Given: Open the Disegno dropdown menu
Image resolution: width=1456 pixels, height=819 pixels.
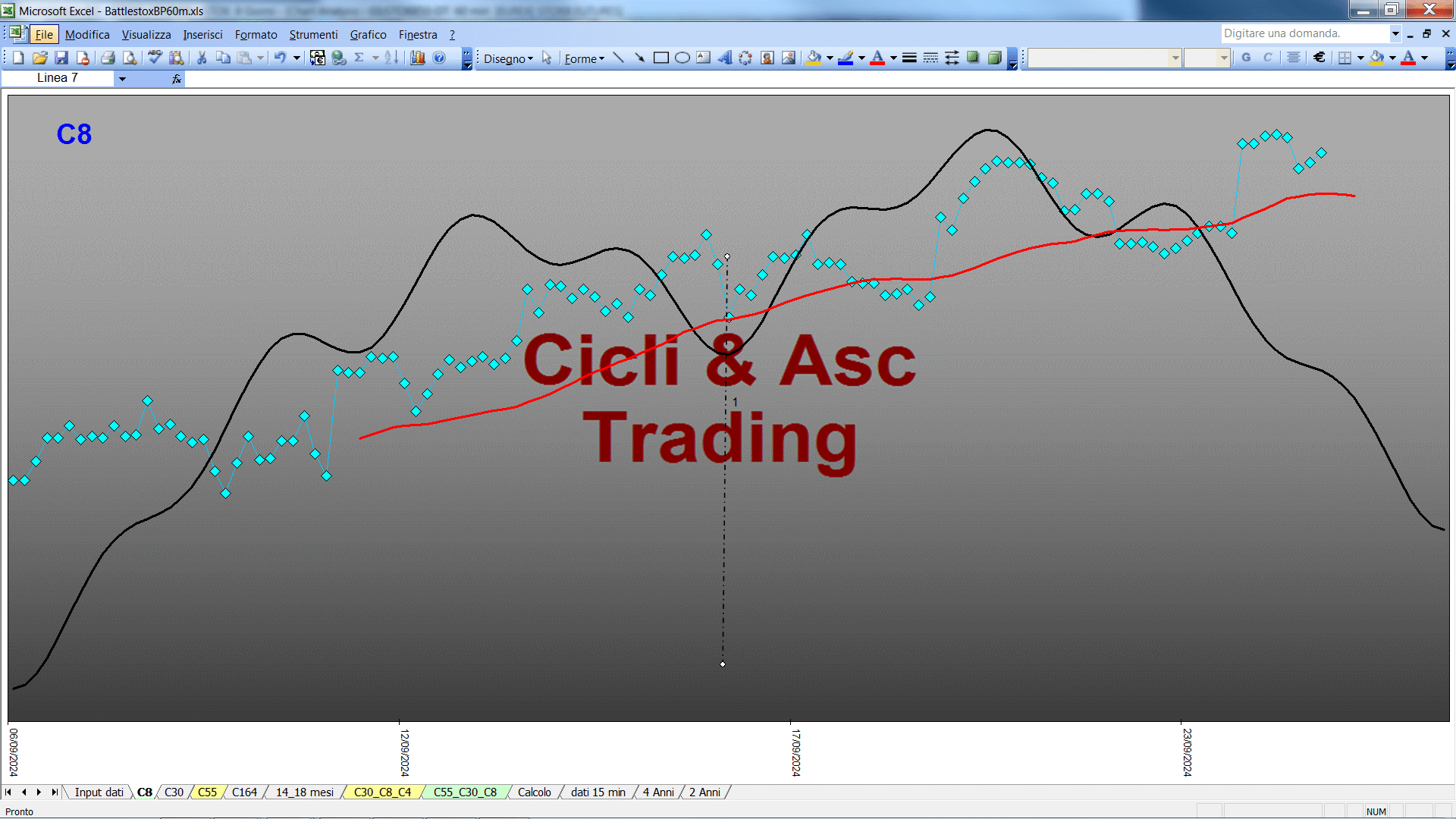Looking at the screenshot, I should click(x=509, y=58).
